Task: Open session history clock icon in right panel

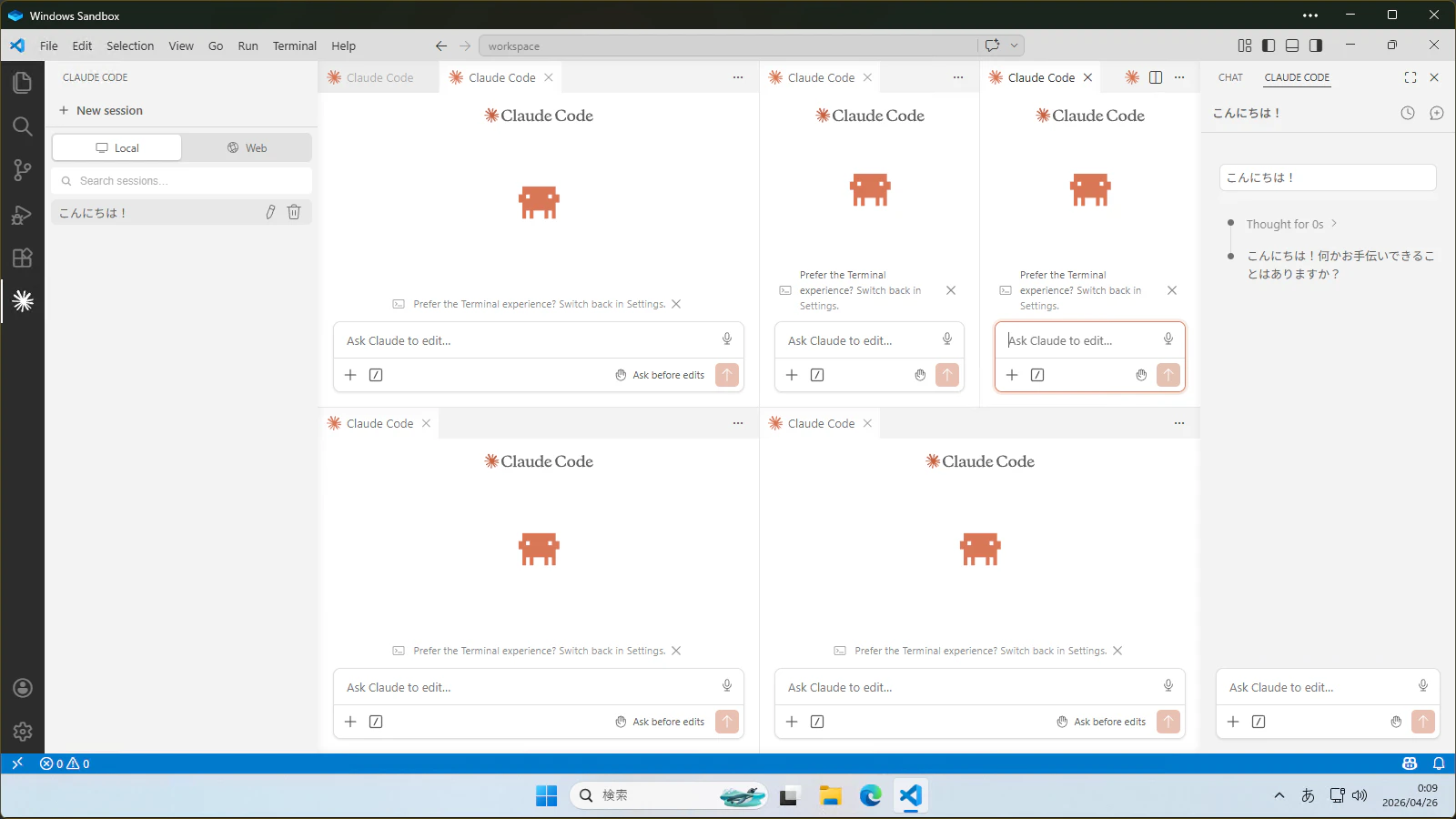Action: pyautogui.click(x=1408, y=113)
